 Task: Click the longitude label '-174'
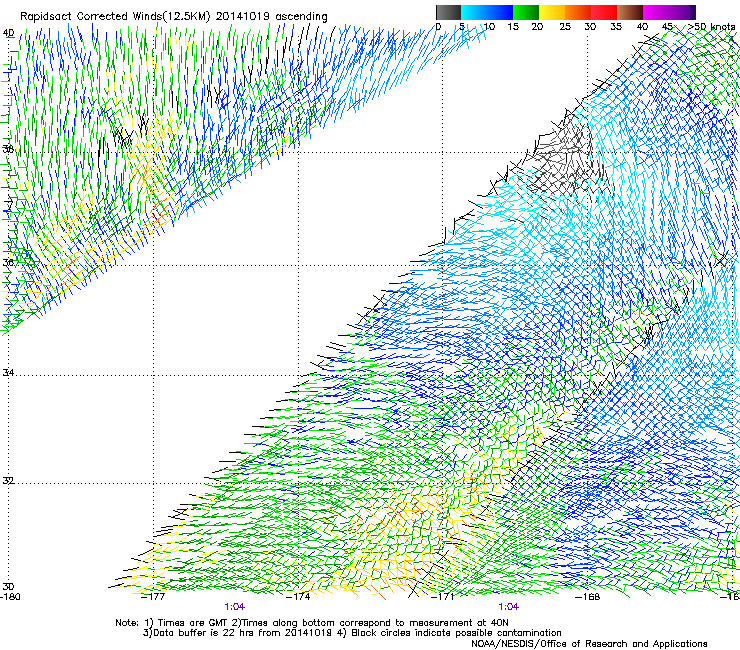click(299, 596)
